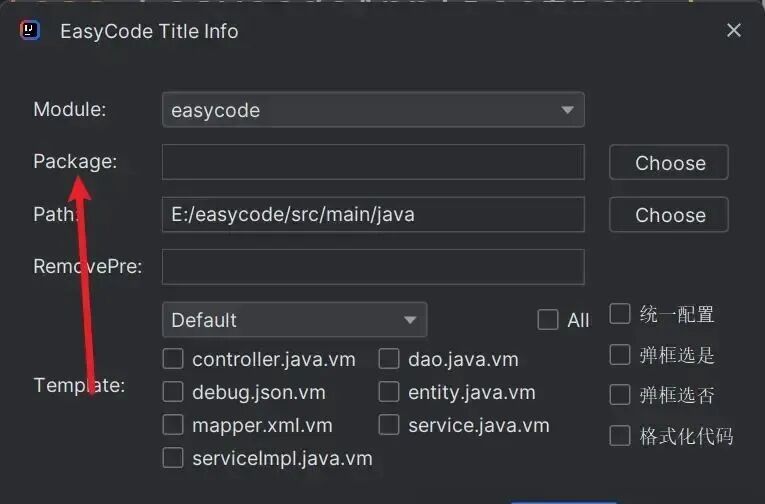765x504 pixels.
Task: Expand the Default template group dropdown
Action: click(x=294, y=320)
